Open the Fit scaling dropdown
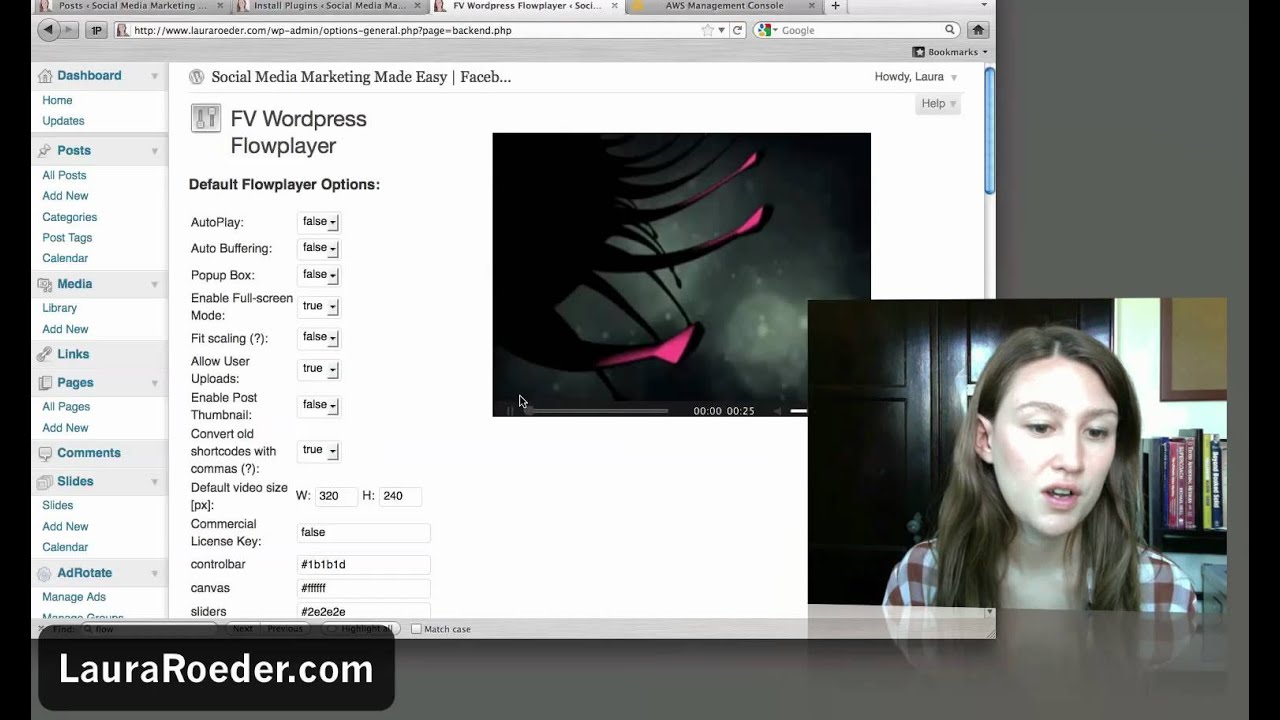 pos(319,338)
